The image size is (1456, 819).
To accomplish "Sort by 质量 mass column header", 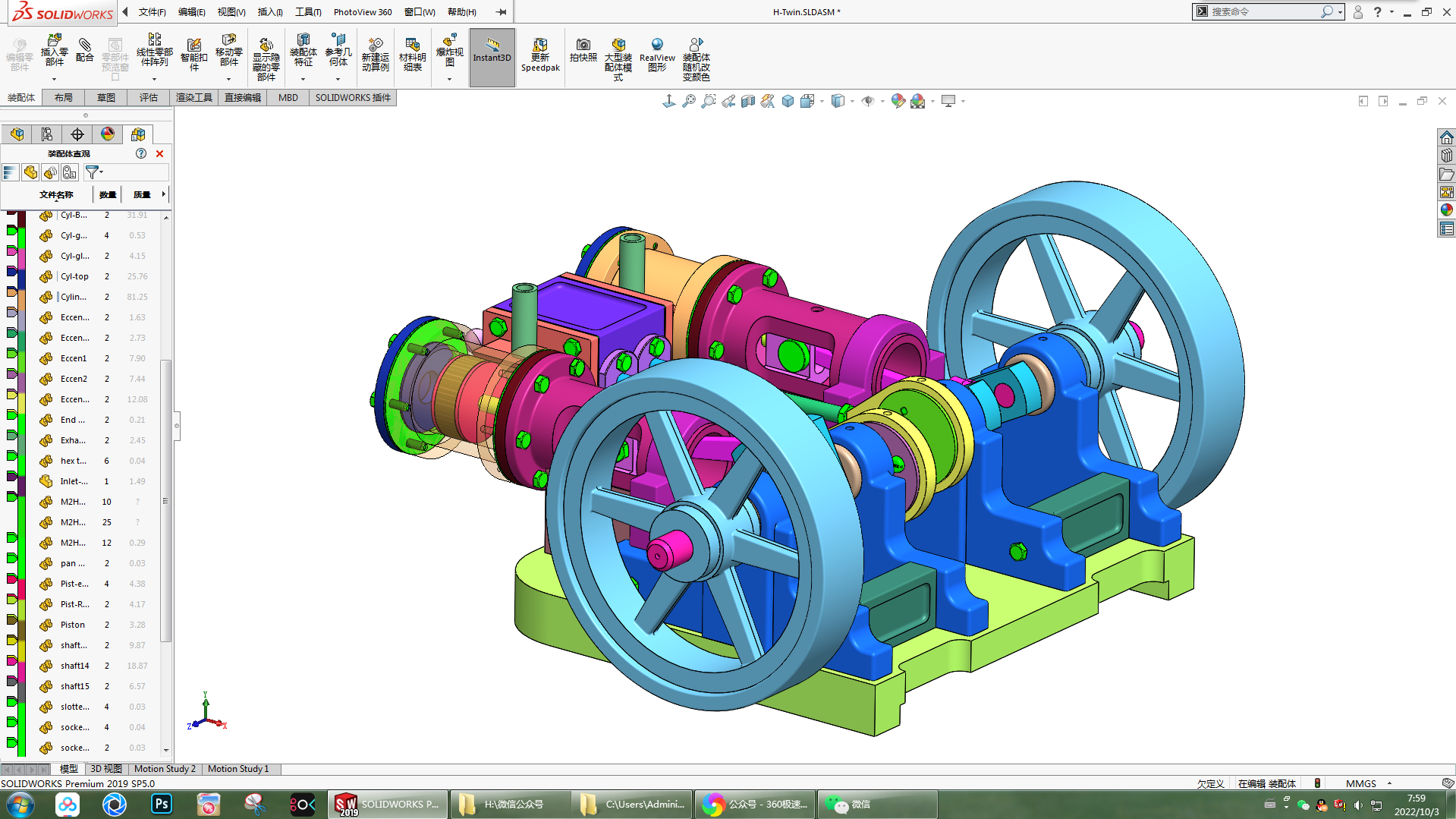I will 141,194.
